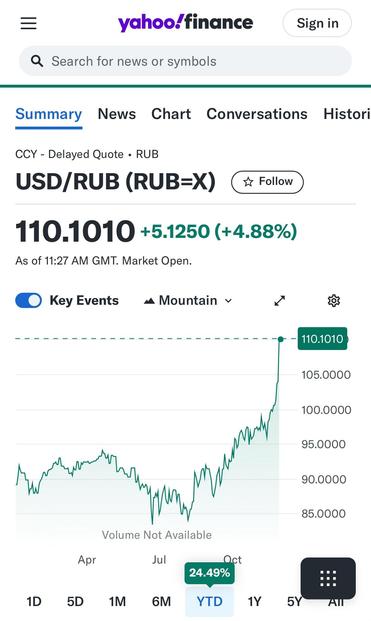Toggle the Key Events switch
This screenshot has height=621, width=371.
(x=29, y=300)
